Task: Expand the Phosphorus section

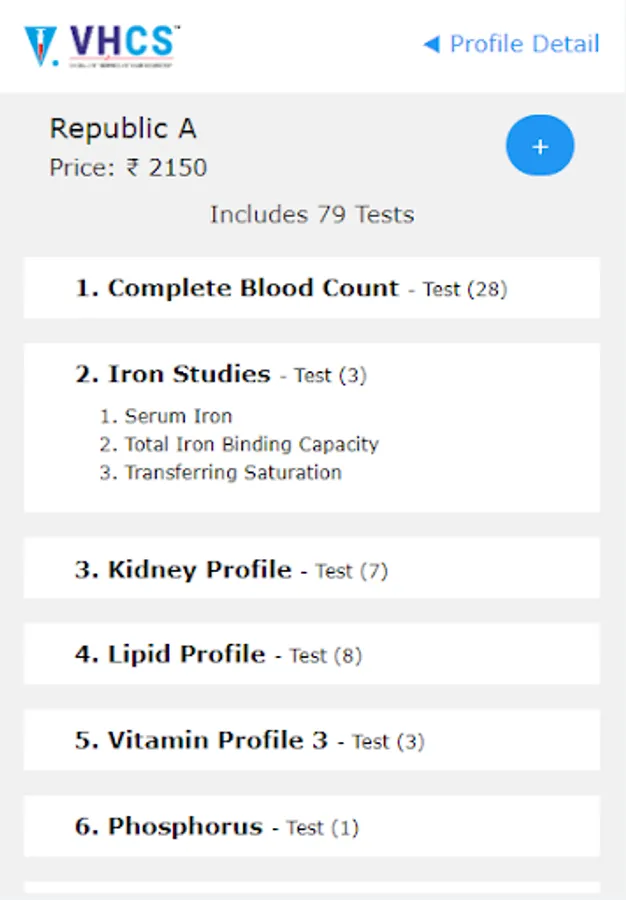Action: [184, 827]
